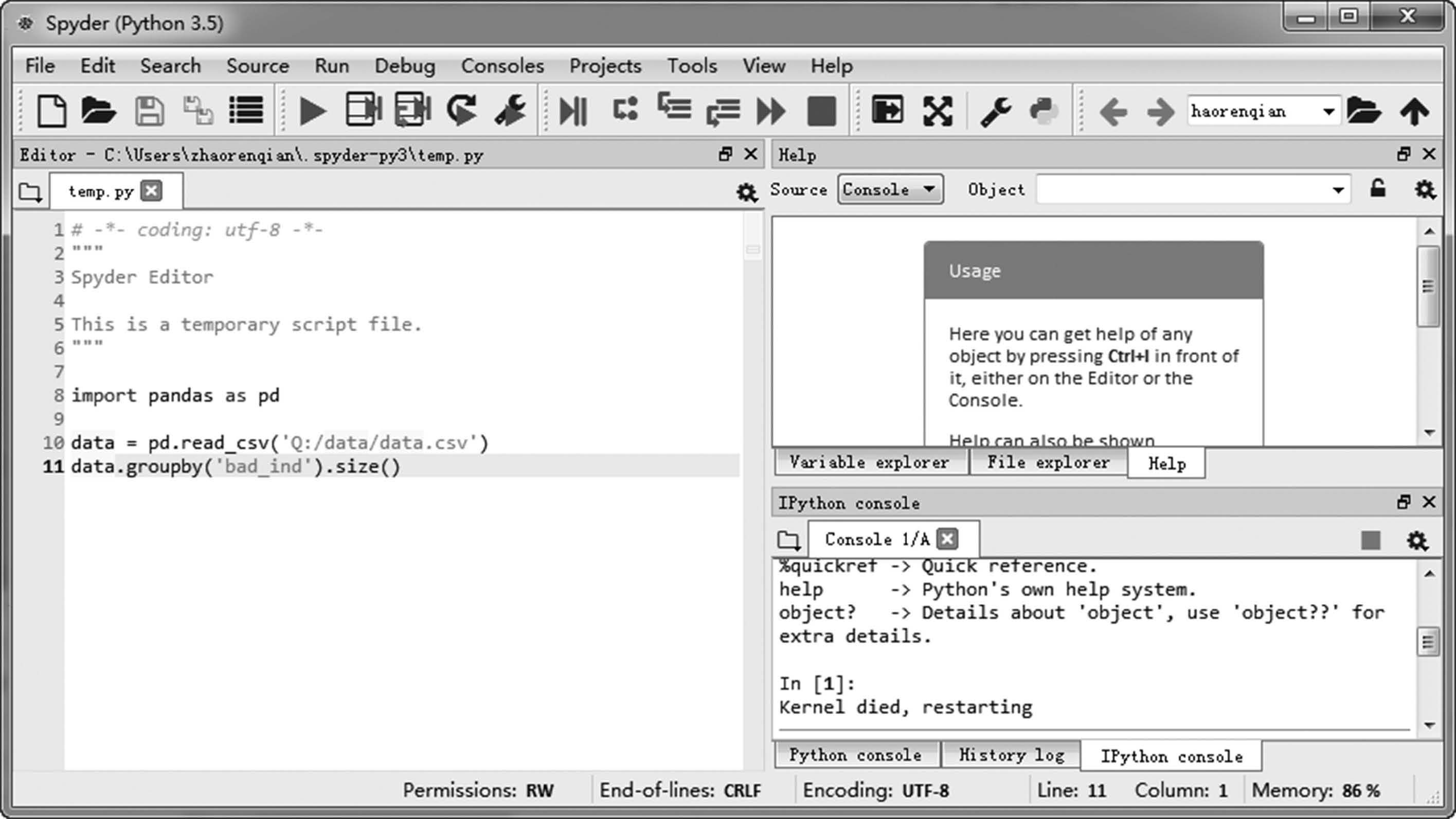
Task: Open the Consoles menu
Action: click(502, 65)
